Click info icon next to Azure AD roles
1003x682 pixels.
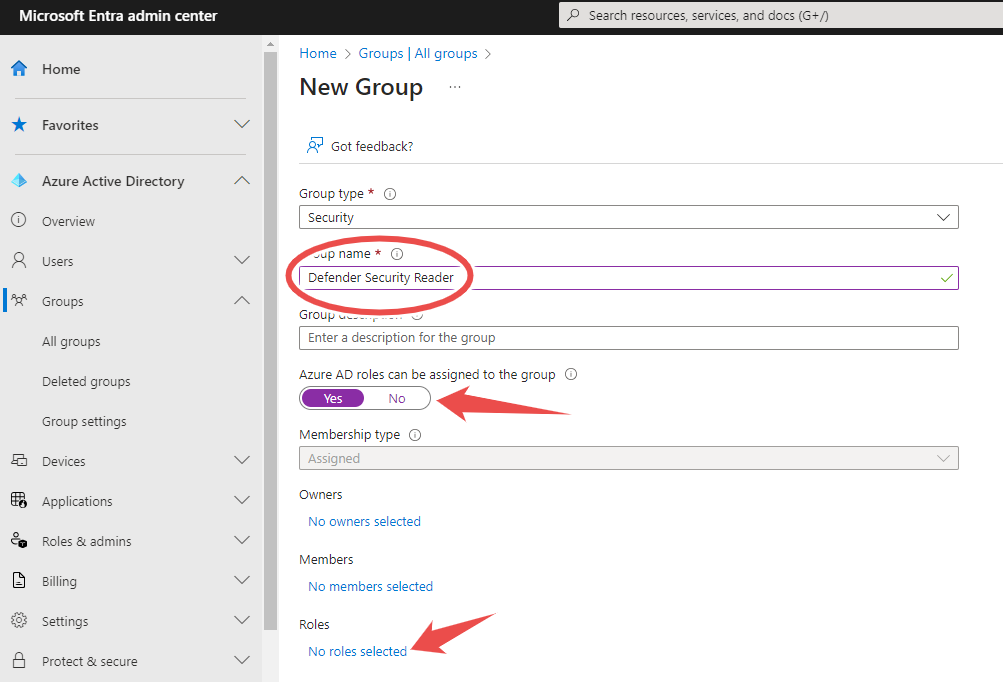[x=571, y=374]
